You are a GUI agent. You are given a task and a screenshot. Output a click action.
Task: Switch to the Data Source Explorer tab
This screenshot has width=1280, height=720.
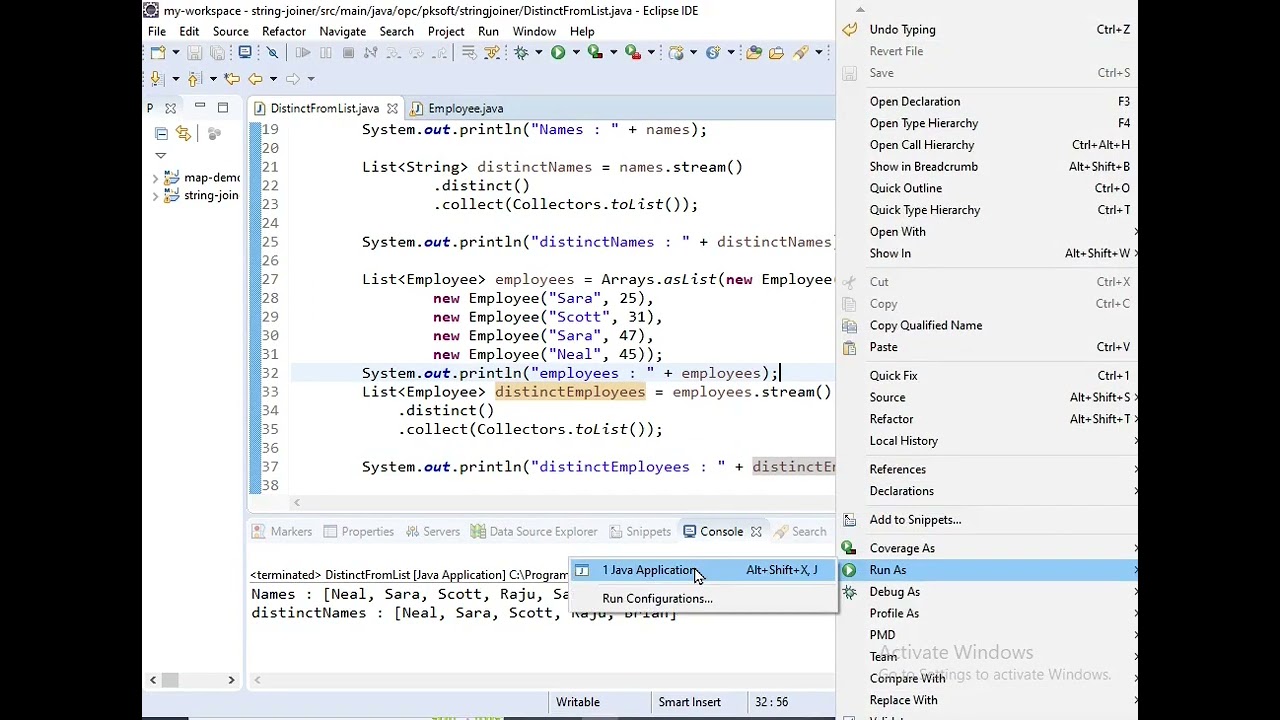click(534, 532)
